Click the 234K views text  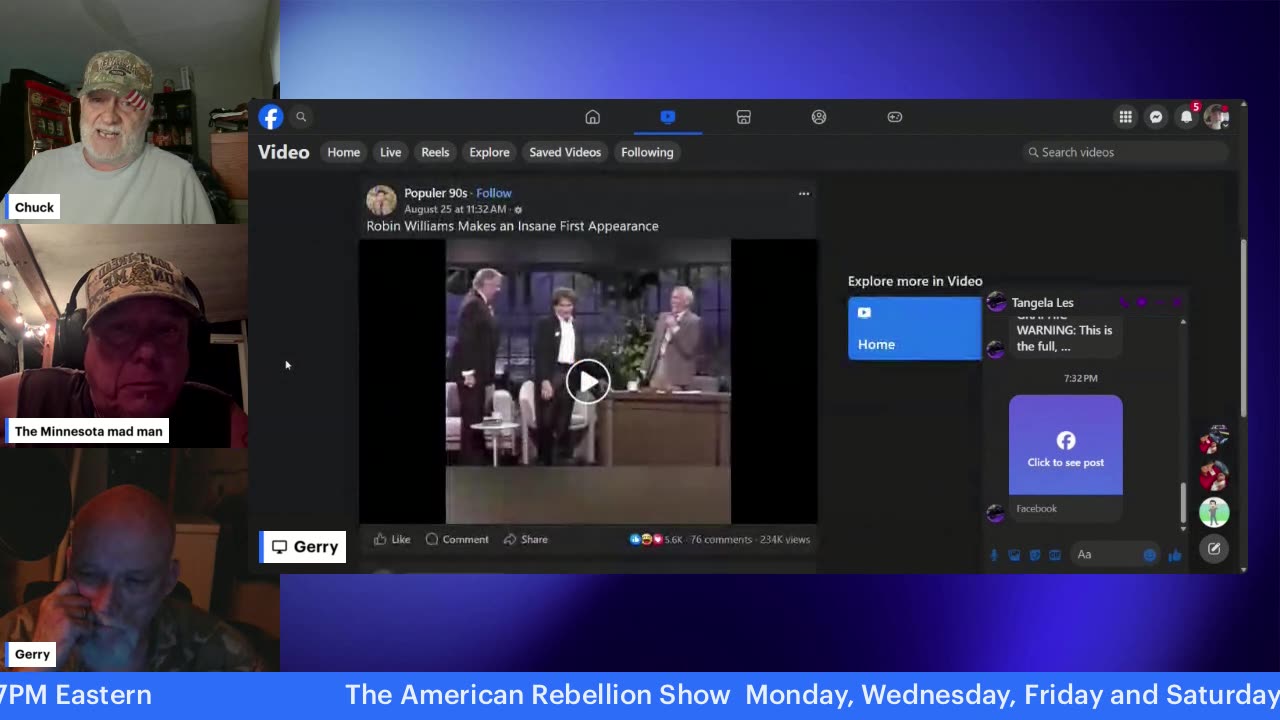tap(785, 539)
